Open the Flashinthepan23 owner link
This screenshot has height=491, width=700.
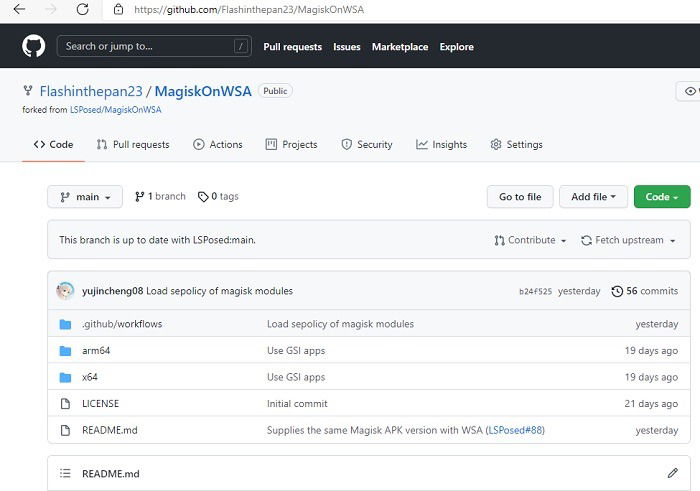[x=91, y=91]
